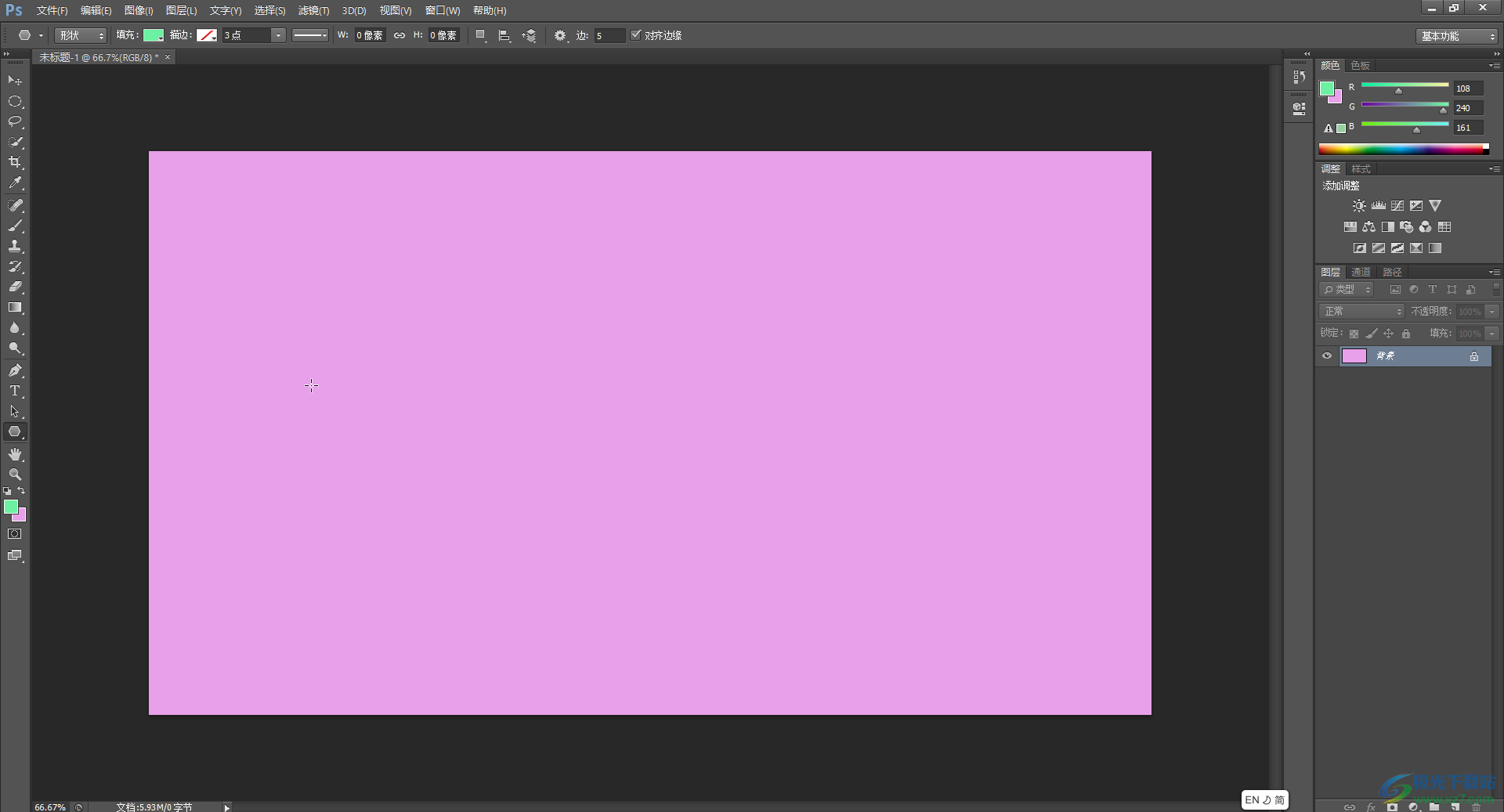This screenshot has height=812, width=1504.
Task: Toggle the type layer filter
Action: [x=1433, y=290]
